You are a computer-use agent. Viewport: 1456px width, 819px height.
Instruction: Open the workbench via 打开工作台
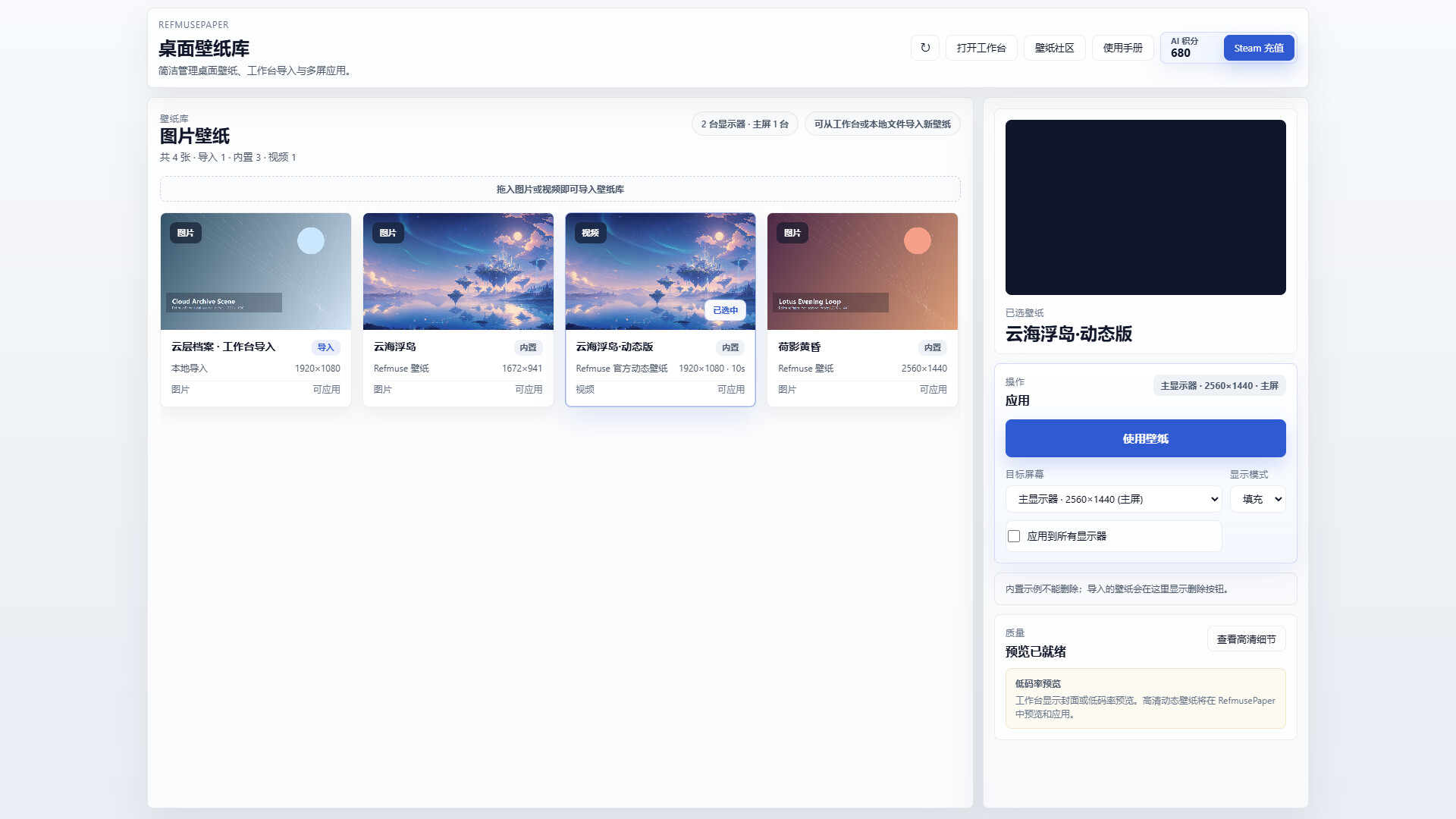coord(981,48)
